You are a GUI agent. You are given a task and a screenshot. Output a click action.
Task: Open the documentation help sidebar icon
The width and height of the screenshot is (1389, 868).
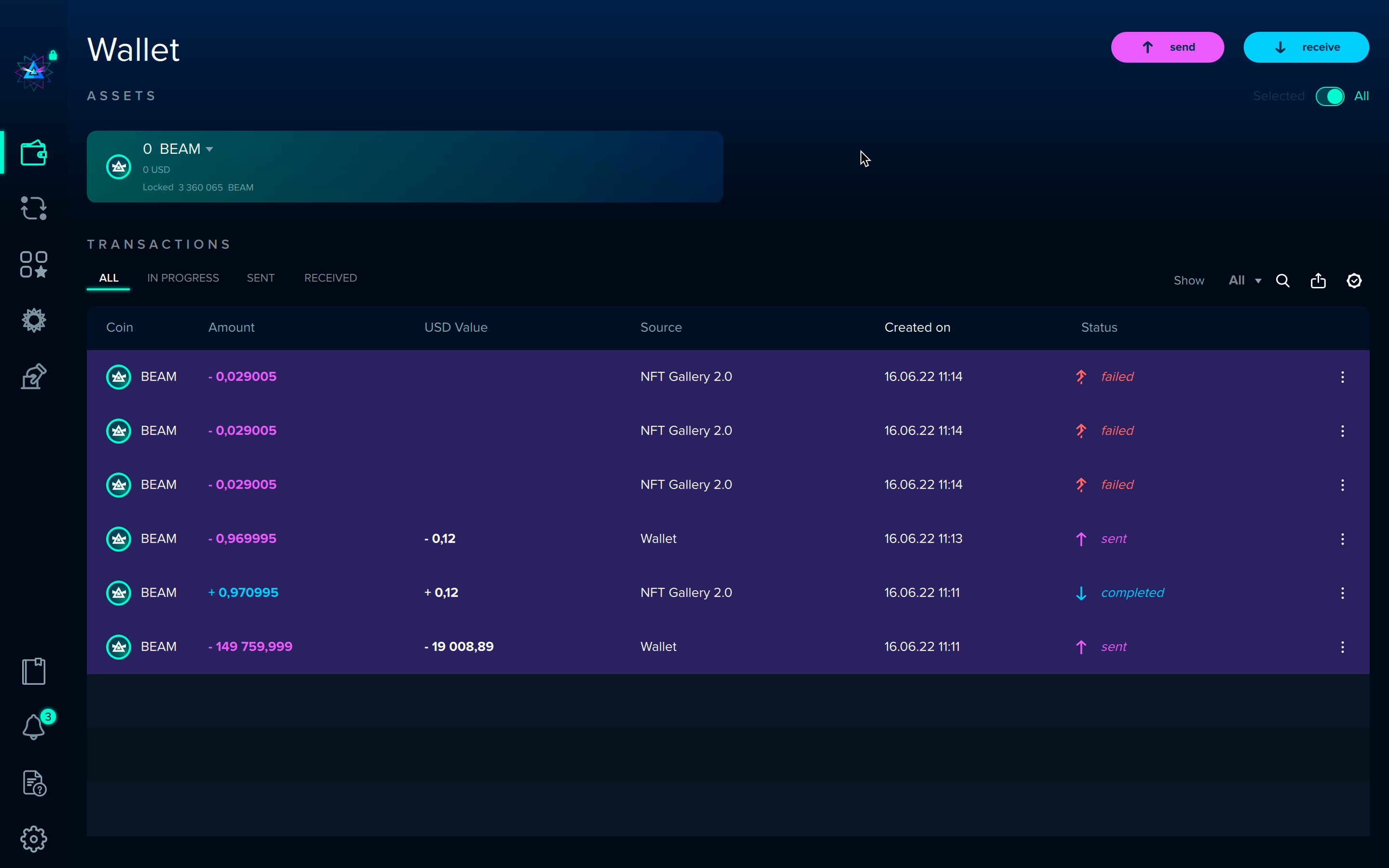tap(33, 783)
